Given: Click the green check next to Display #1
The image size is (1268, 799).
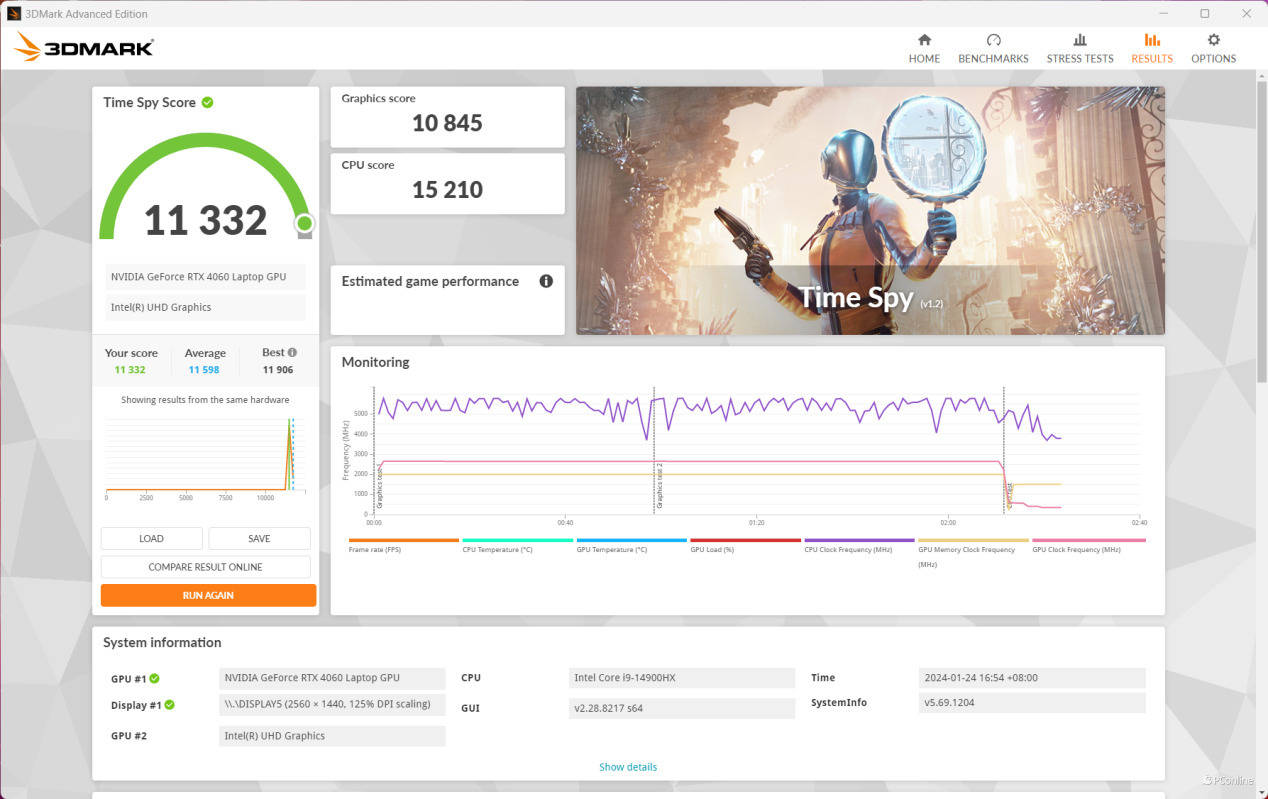Looking at the screenshot, I should (x=170, y=705).
